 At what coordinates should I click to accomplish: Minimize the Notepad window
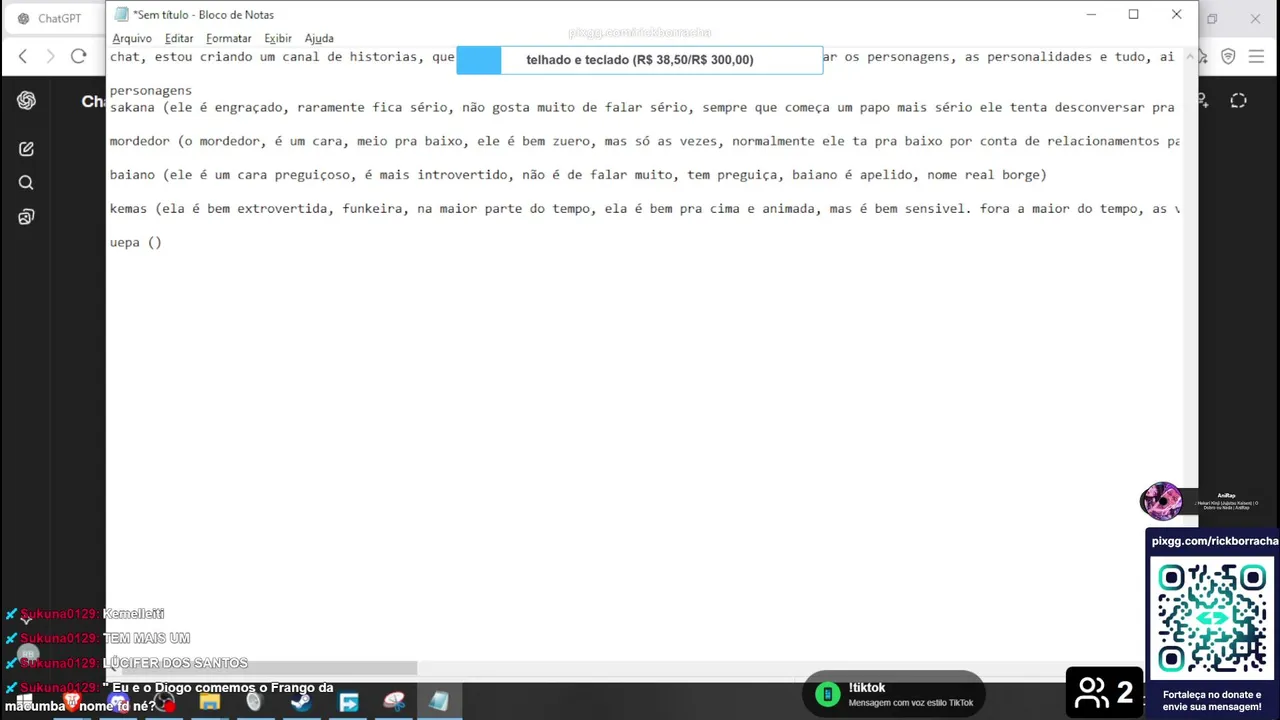pos(1091,14)
